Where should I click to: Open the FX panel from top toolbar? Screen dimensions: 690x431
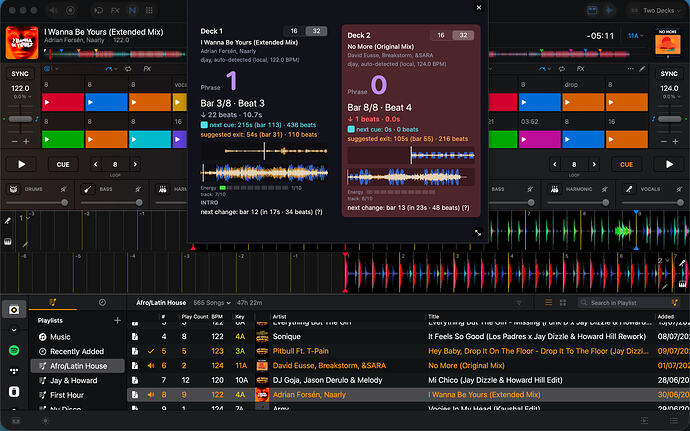coord(115,10)
